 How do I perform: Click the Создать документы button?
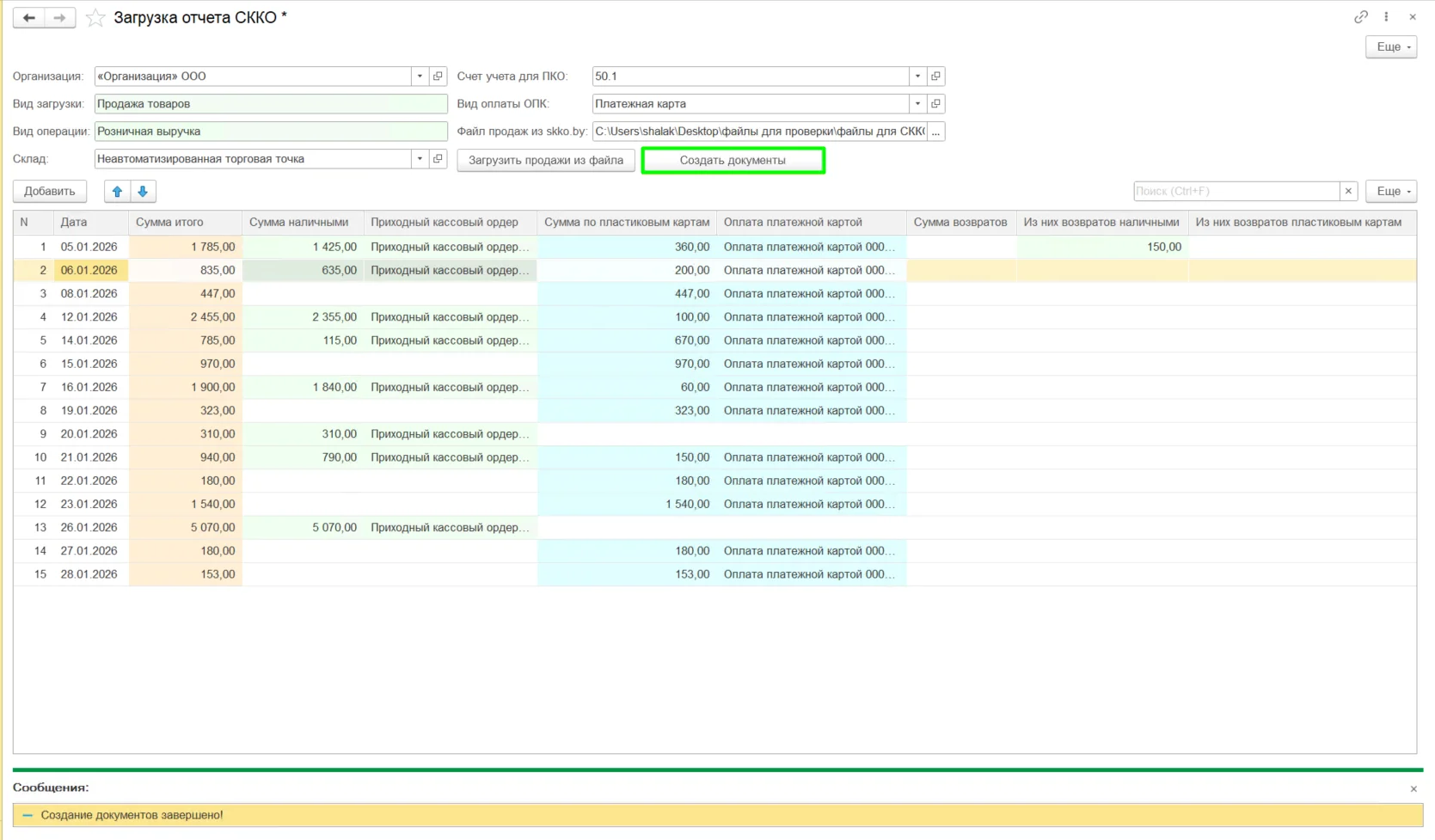point(733,160)
